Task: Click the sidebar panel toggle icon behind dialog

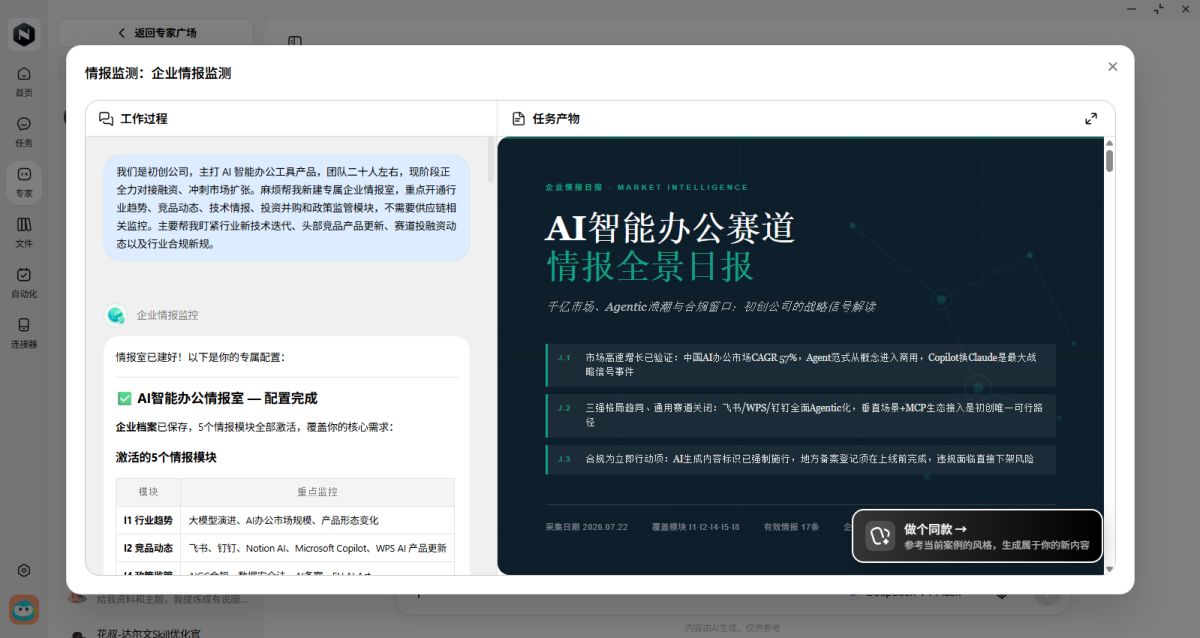Action: tap(295, 41)
